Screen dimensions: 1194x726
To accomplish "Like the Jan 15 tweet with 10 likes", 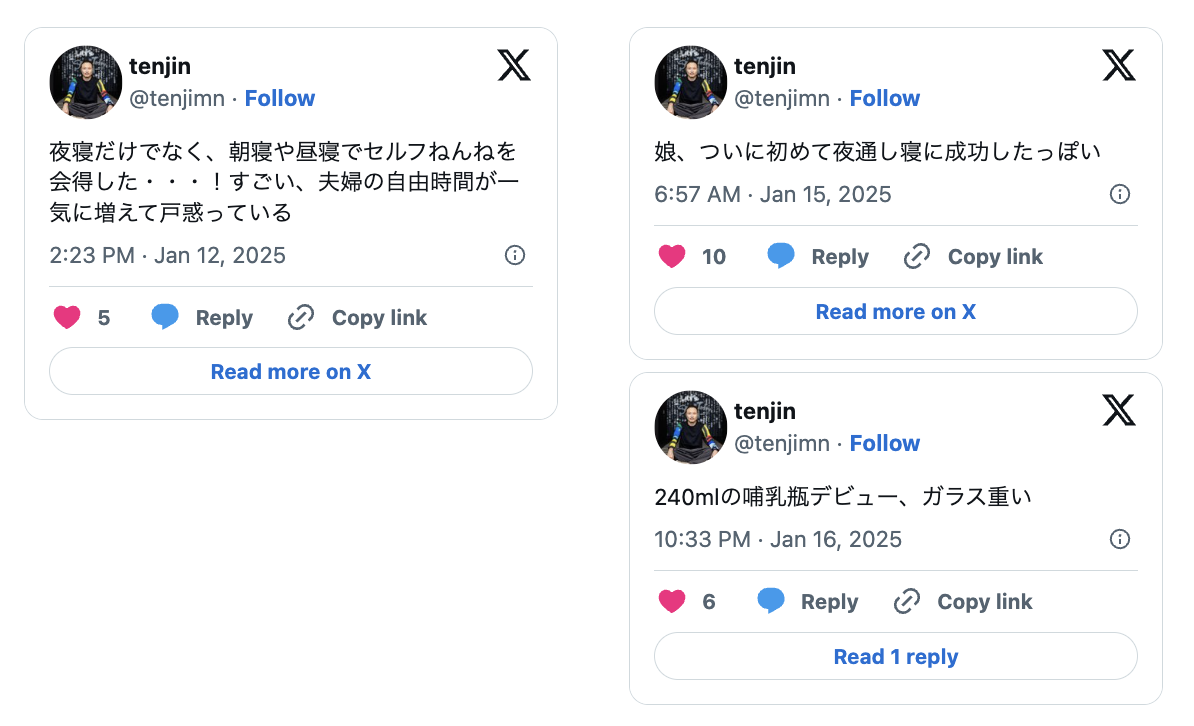I will (x=672, y=257).
